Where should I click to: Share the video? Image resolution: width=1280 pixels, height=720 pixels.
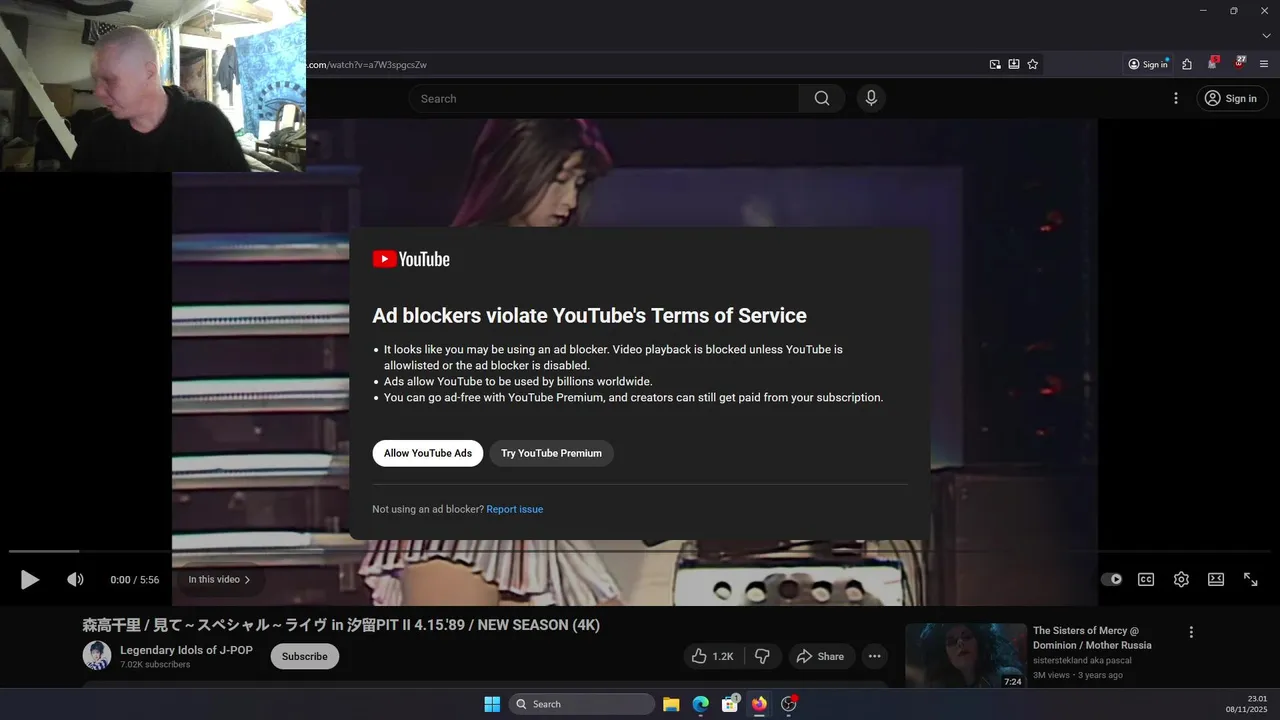pos(819,656)
